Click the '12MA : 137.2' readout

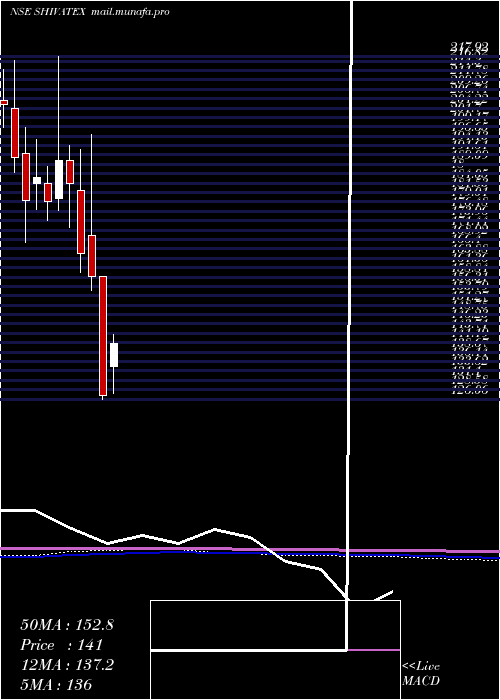67,665
